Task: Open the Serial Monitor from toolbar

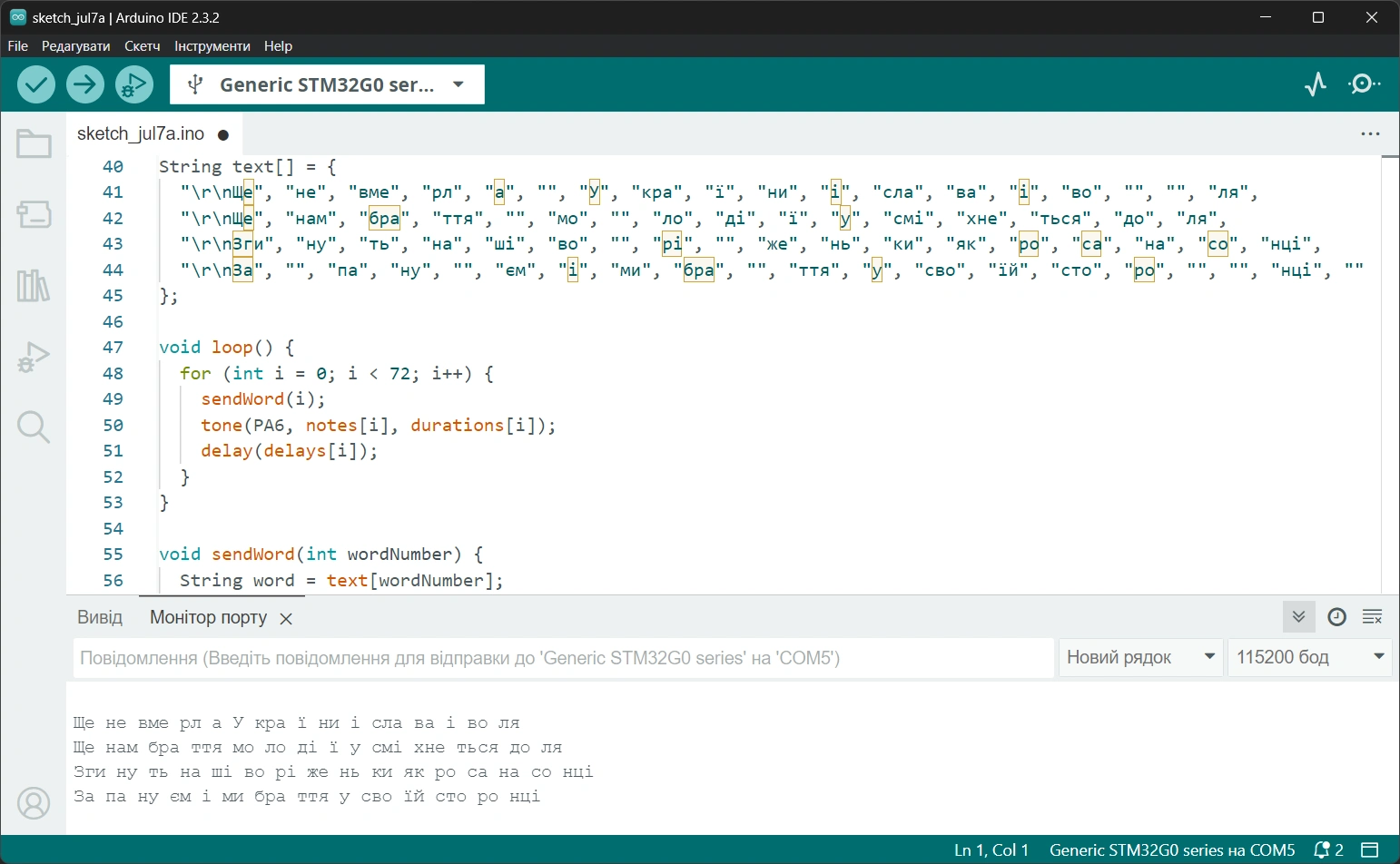Action: coord(1364,84)
